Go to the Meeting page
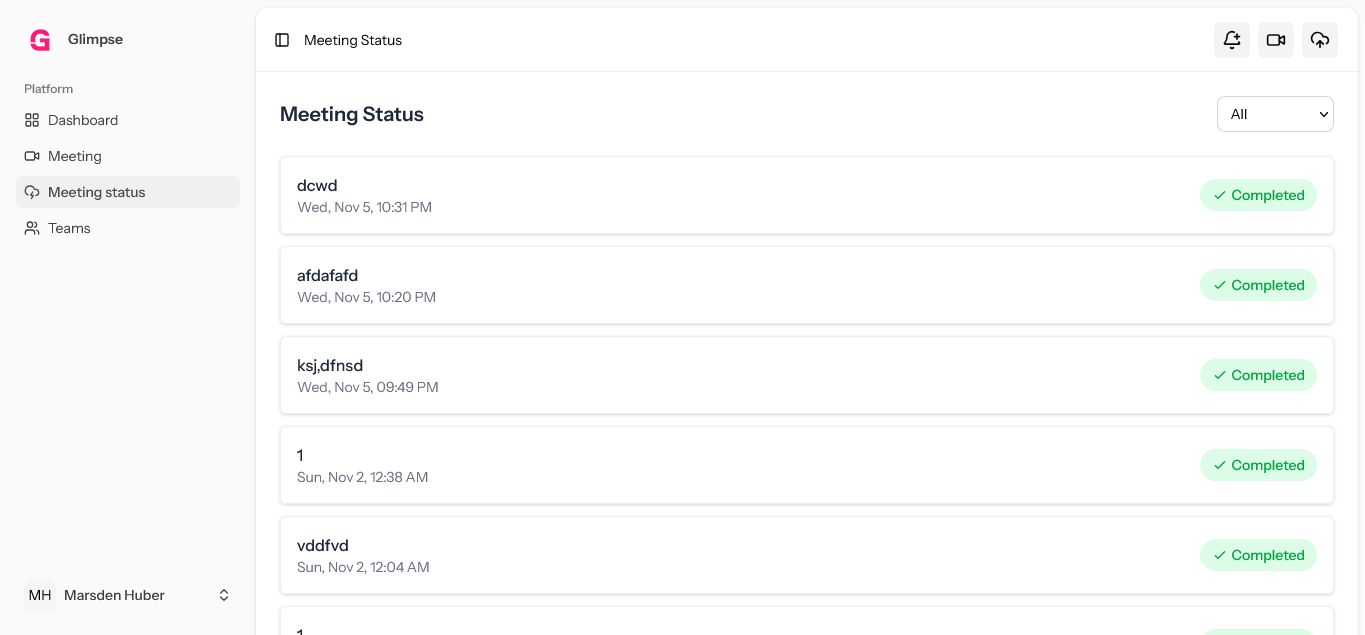Image resolution: width=1365 pixels, height=635 pixels. [75, 156]
